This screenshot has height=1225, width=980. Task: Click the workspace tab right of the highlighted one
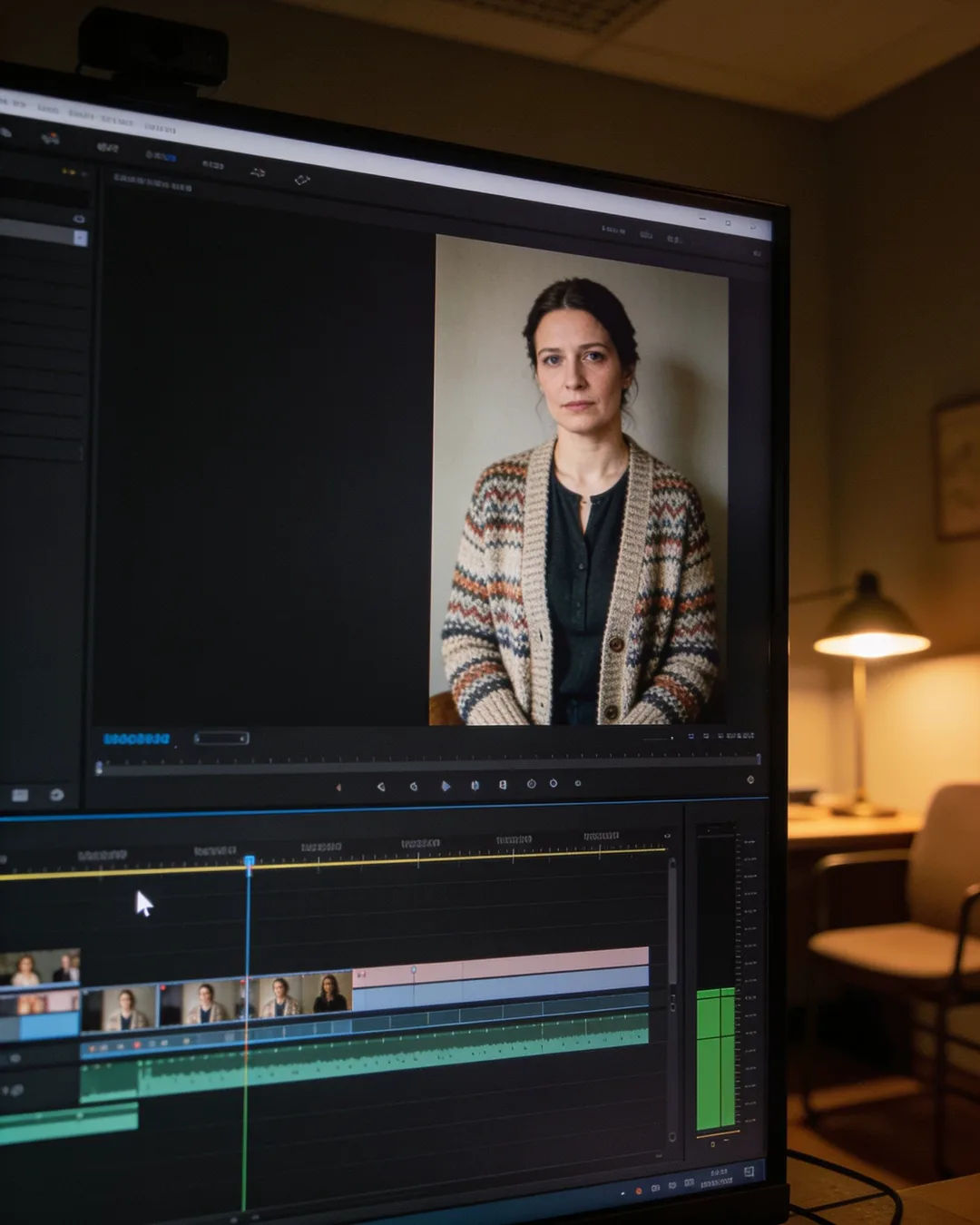(212, 164)
